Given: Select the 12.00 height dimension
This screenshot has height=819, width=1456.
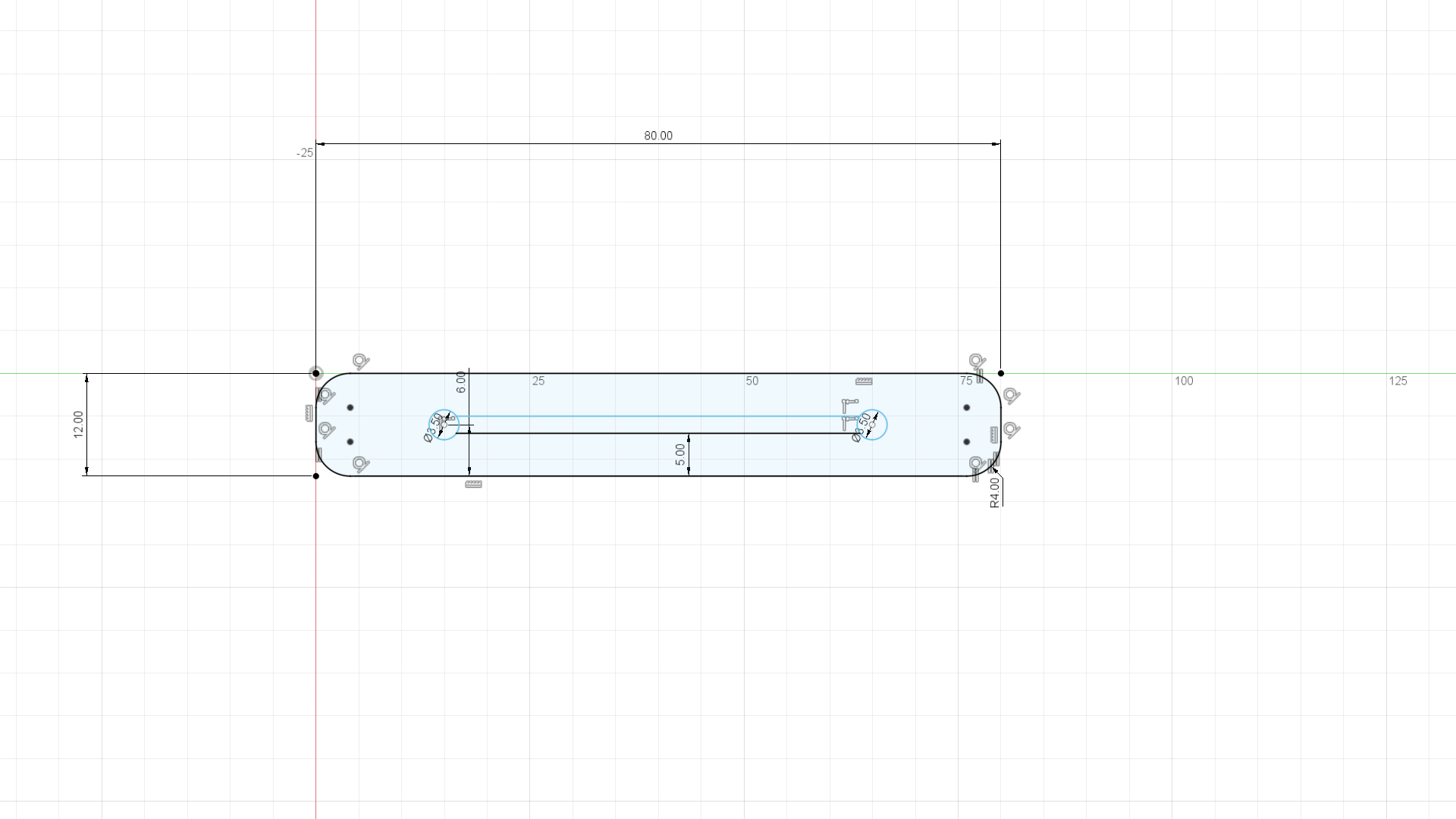Looking at the screenshot, I should tap(78, 425).
